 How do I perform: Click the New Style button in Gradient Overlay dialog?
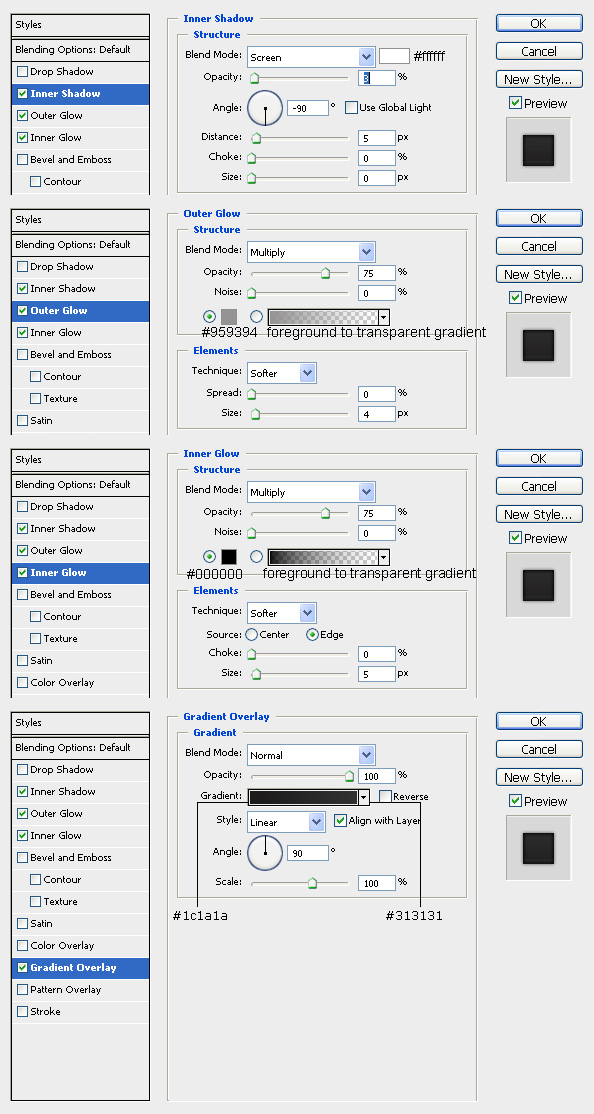pyautogui.click(x=539, y=777)
